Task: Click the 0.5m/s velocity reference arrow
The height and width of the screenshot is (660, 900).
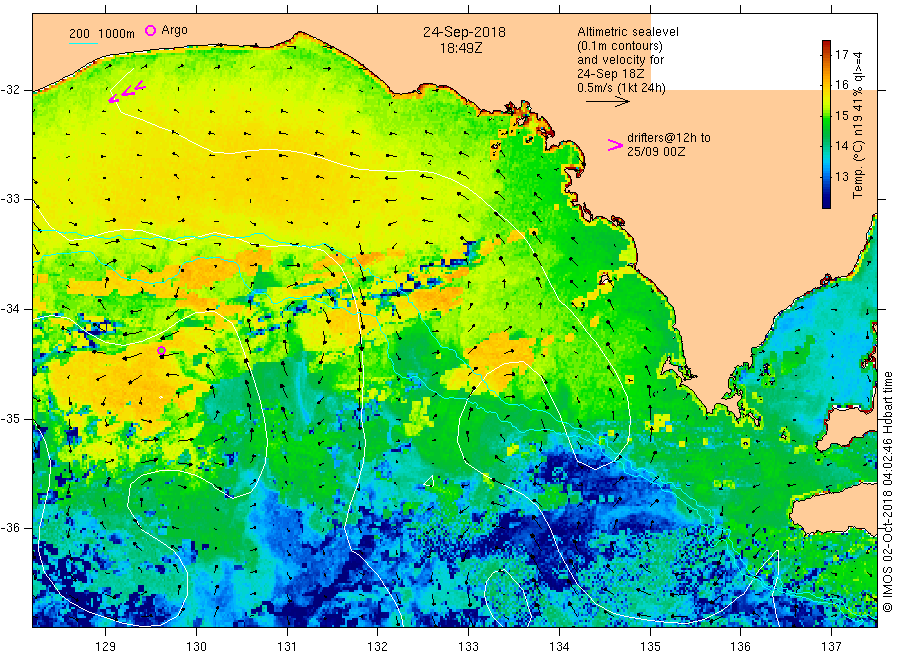Action: click(608, 102)
